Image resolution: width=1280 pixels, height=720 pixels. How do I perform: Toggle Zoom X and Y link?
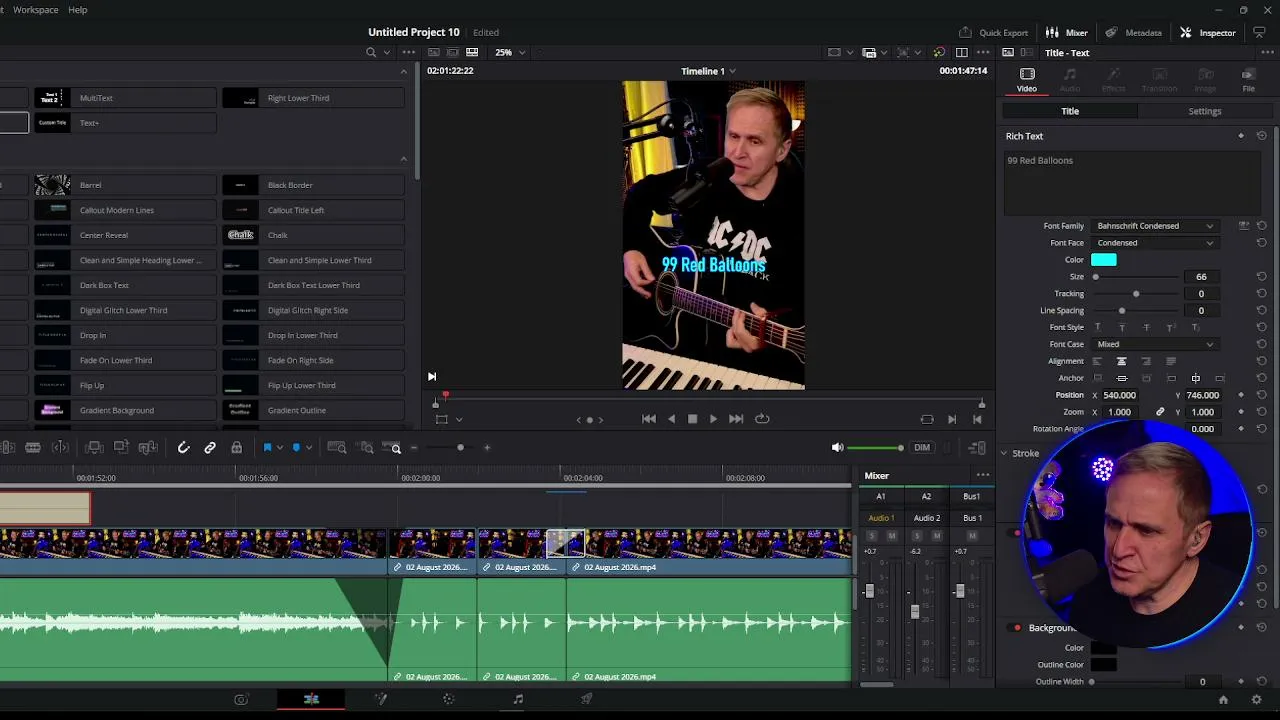pyautogui.click(x=1160, y=412)
